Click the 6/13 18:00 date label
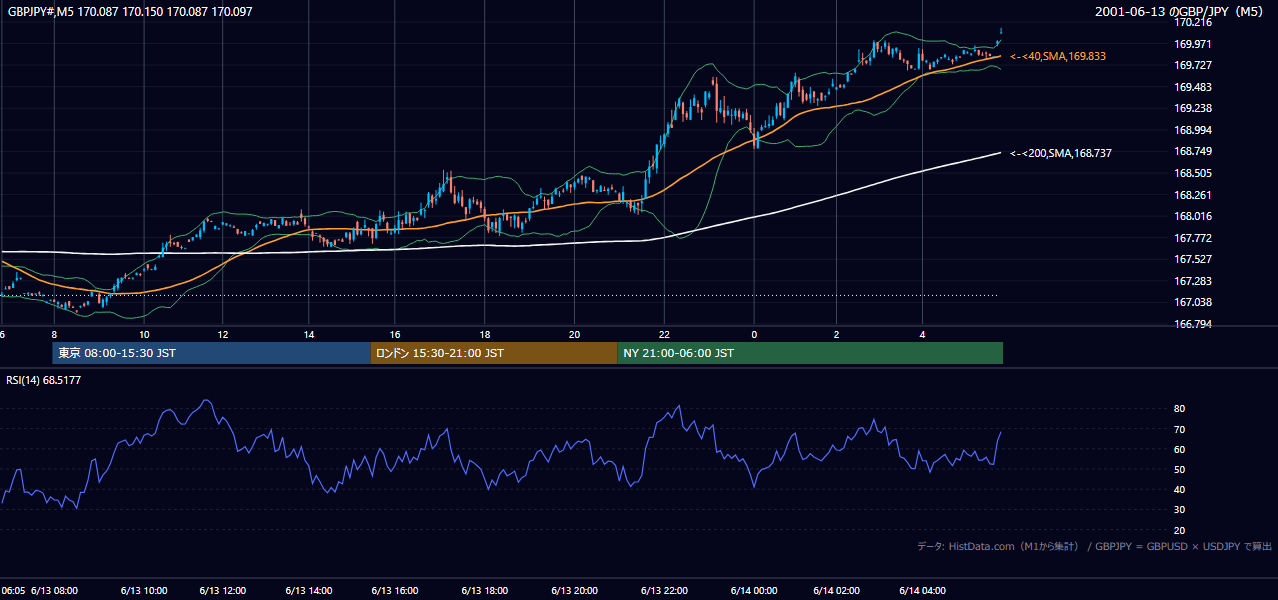1278x600 pixels. pyautogui.click(x=484, y=590)
